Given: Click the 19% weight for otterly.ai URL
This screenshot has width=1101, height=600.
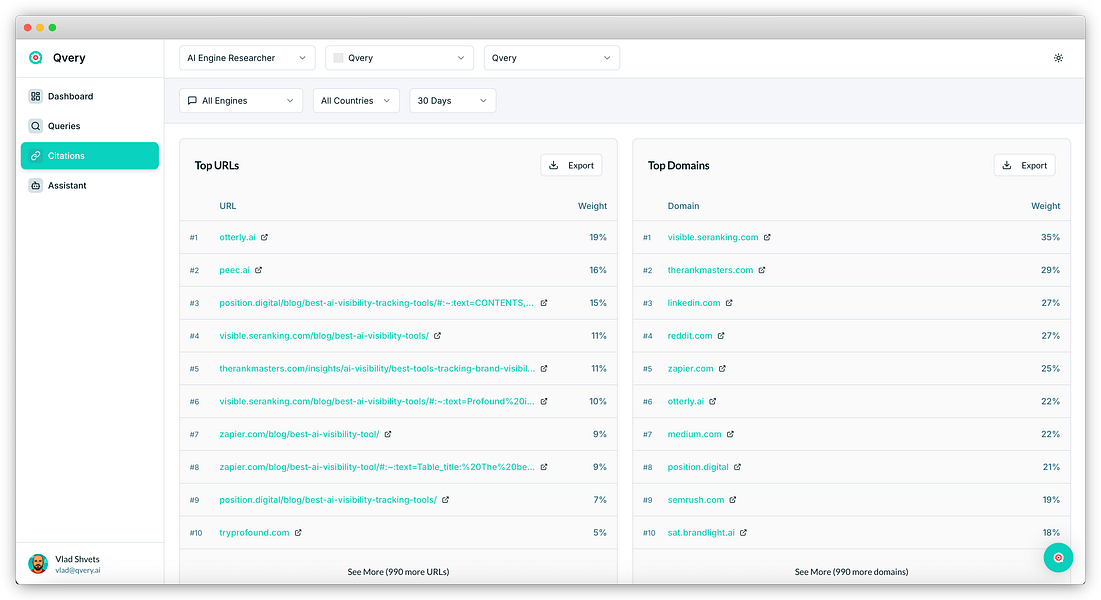Looking at the screenshot, I should pos(598,237).
